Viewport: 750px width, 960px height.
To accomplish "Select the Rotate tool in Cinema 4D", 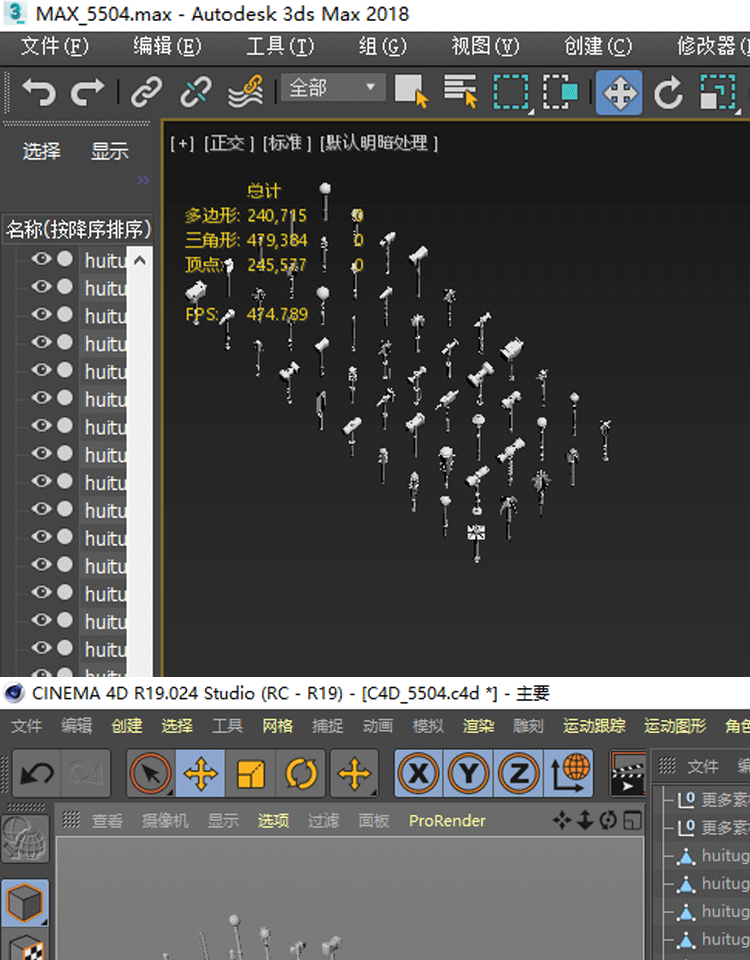I will click(301, 774).
